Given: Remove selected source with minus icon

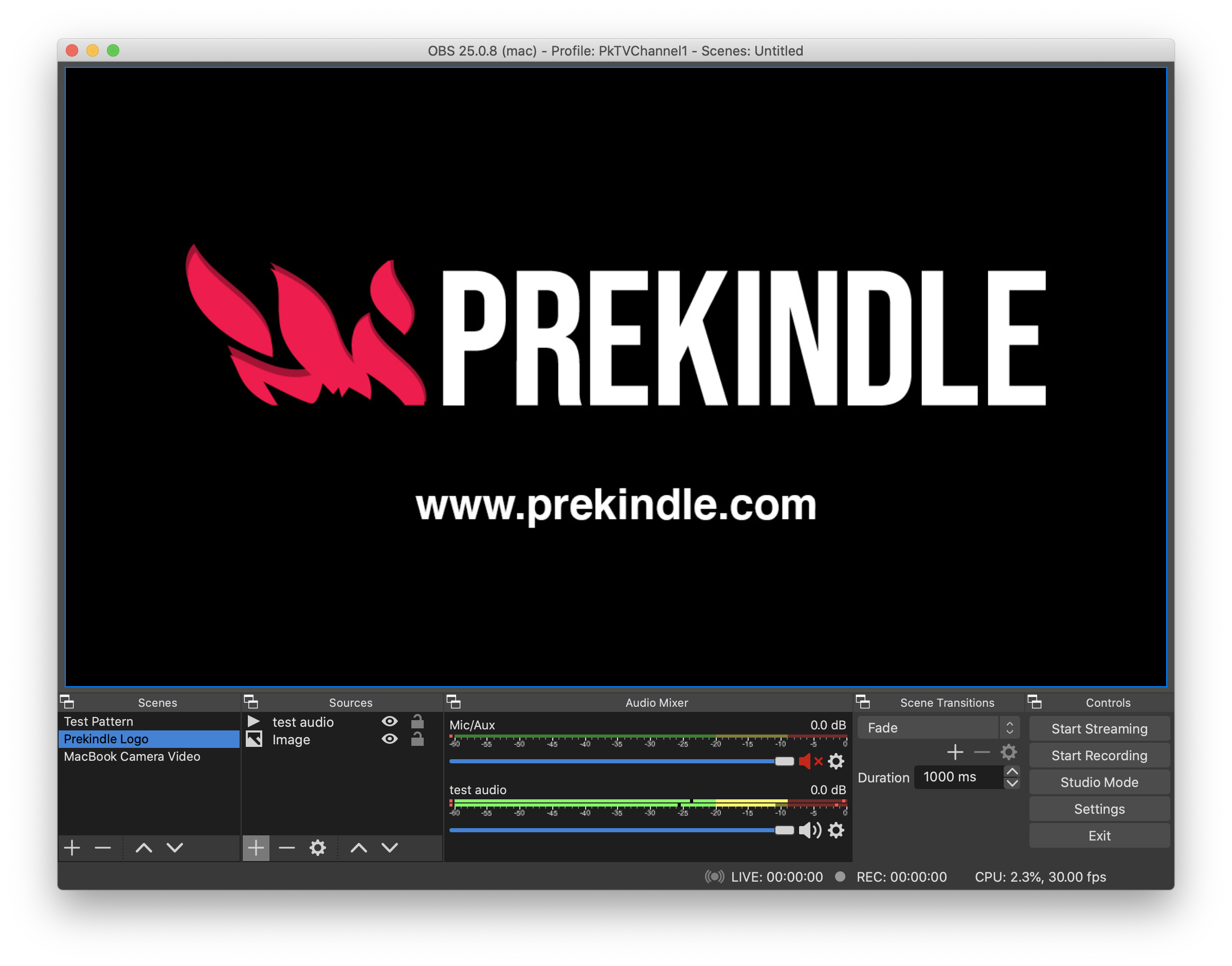Looking at the screenshot, I should coord(286,847).
